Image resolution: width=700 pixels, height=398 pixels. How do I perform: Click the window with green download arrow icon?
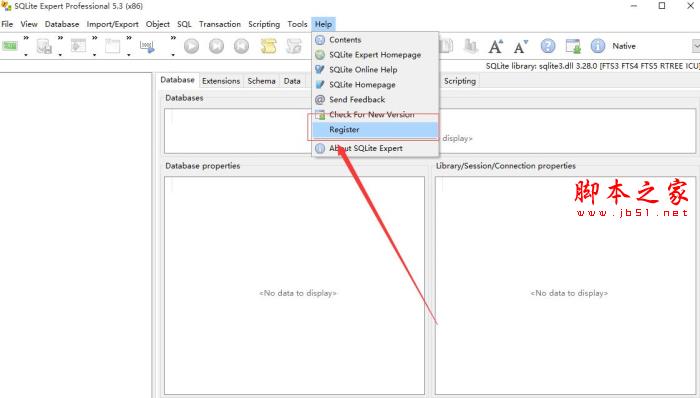[x=573, y=46]
